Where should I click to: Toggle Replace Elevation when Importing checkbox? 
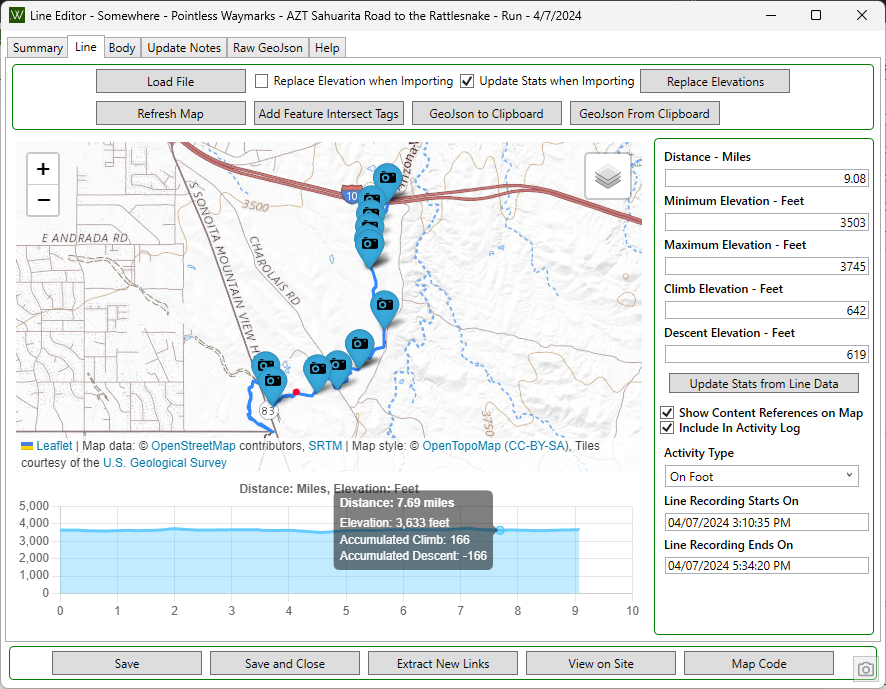pyautogui.click(x=261, y=81)
